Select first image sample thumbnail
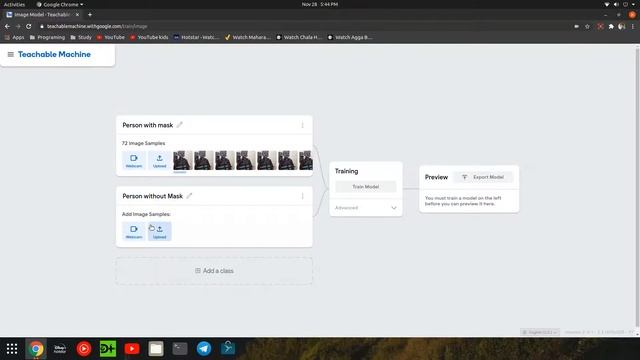Viewport: 640px width, 360px height. point(182,160)
